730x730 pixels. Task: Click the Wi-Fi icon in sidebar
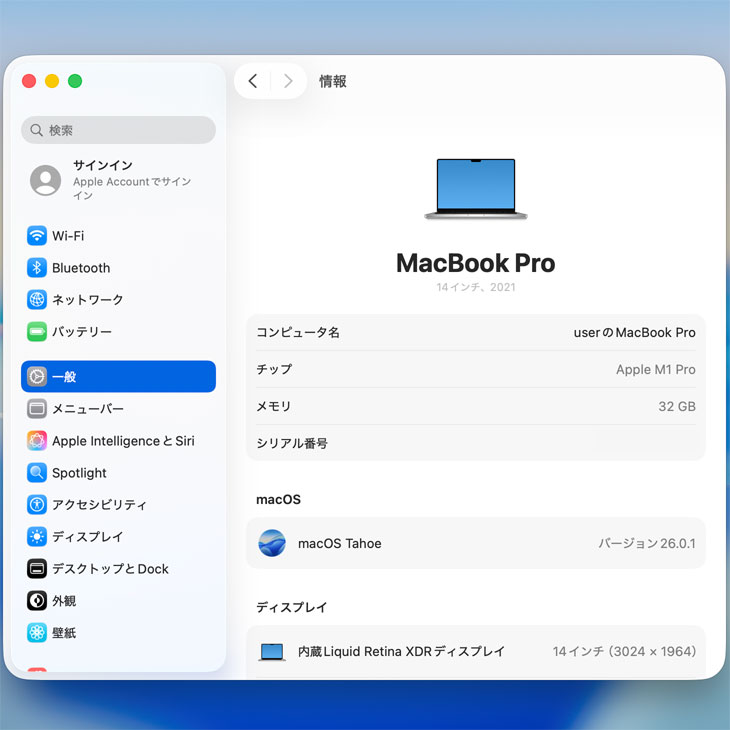37,236
